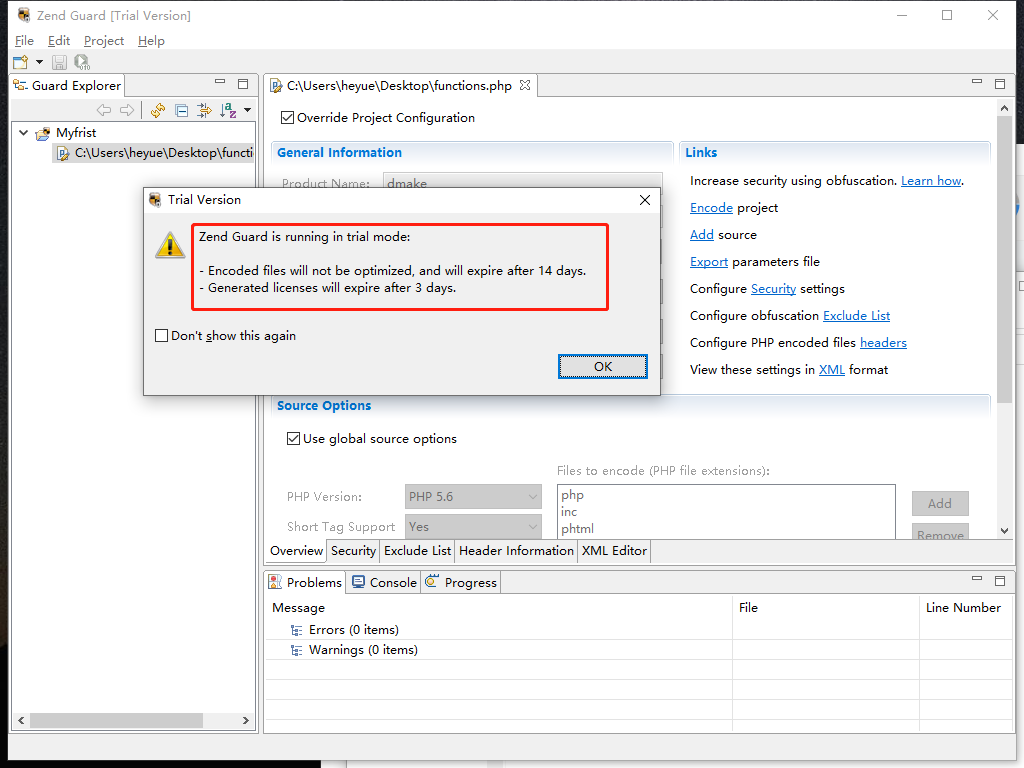Image resolution: width=1024 pixels, height=768 pixels.
Task: Click Guard Explorer horizontal scrollbar right arrow
Action: (246, 720)
